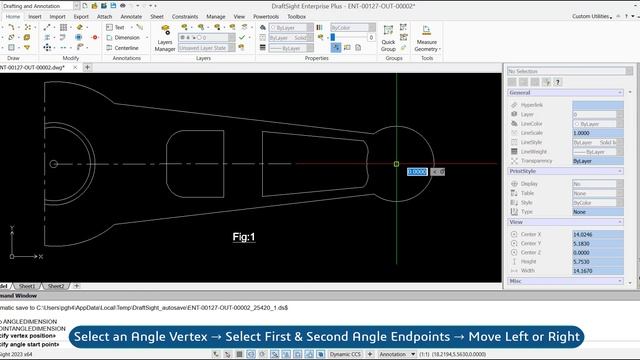Switch to the Annotate ribbon tab
This screenshot has height=360, width=640.
(x=131, y=16)
